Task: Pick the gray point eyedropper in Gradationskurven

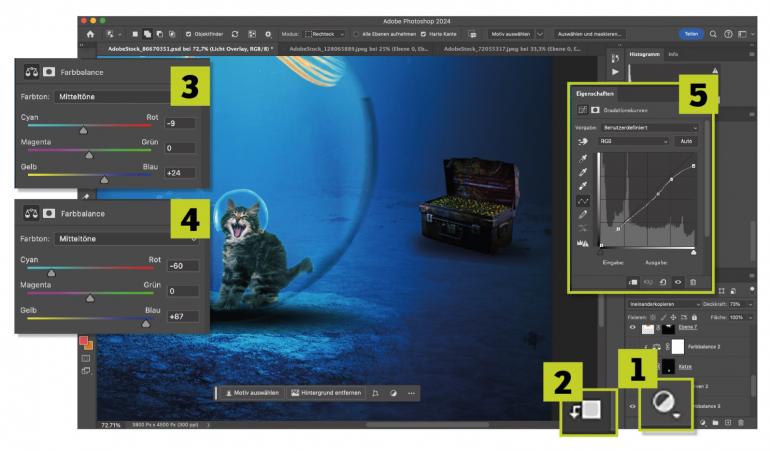Action: point(583,172)
